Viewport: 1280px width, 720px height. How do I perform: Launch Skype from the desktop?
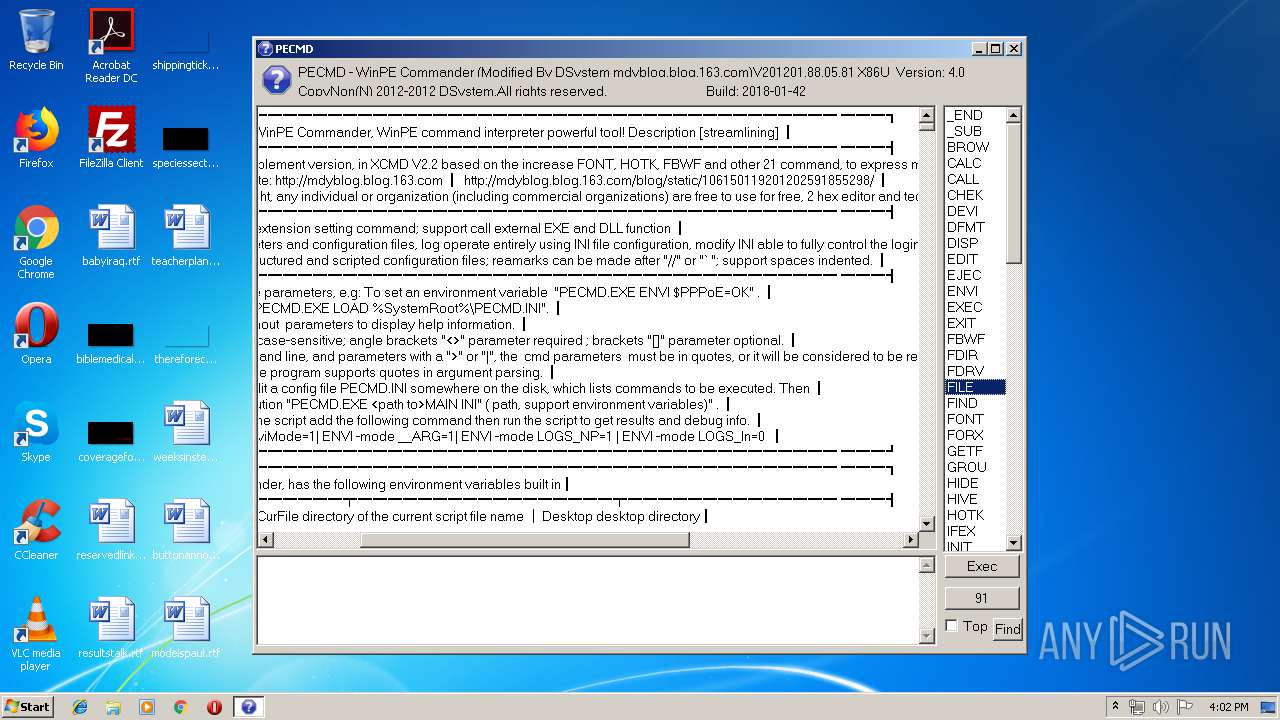[x=36, y=432]
